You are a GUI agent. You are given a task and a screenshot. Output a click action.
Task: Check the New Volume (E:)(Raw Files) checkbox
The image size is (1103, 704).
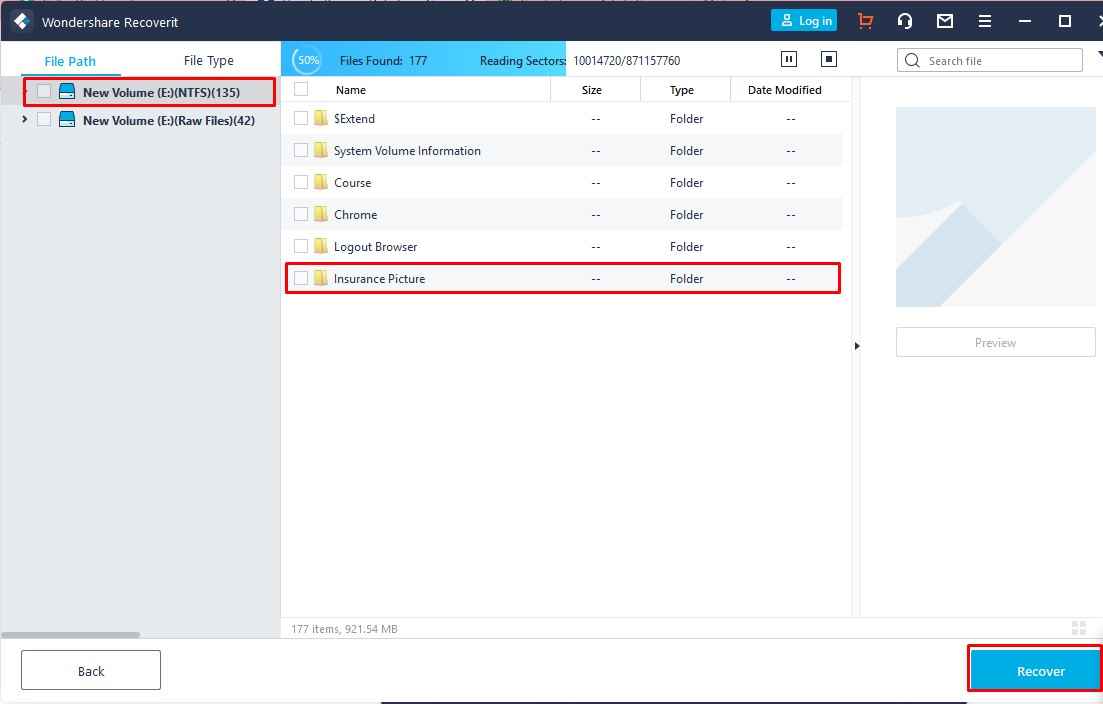point(44,120)
